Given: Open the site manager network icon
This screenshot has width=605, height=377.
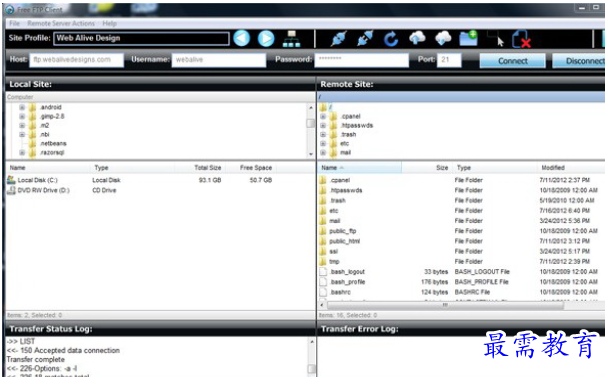Looking at the screenshot, I should pyautogui.click(x=291, y=39).
